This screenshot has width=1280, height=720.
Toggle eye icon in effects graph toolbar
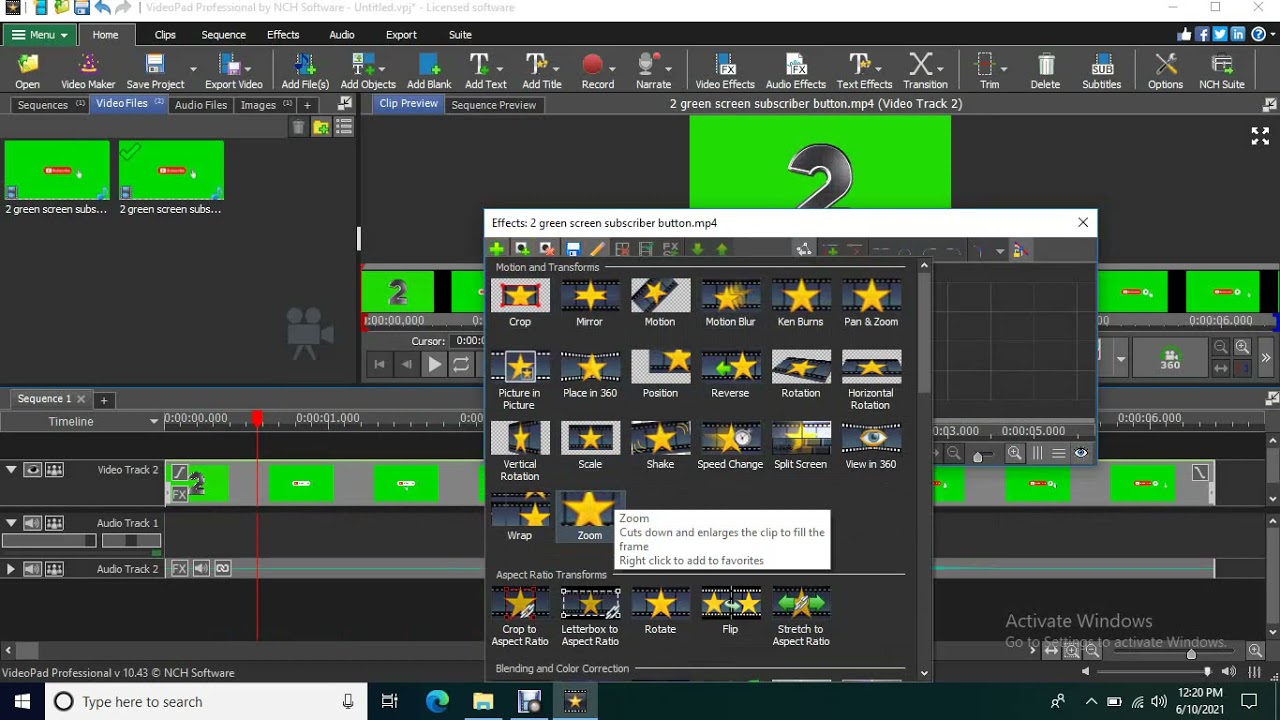coord(1081,453)
